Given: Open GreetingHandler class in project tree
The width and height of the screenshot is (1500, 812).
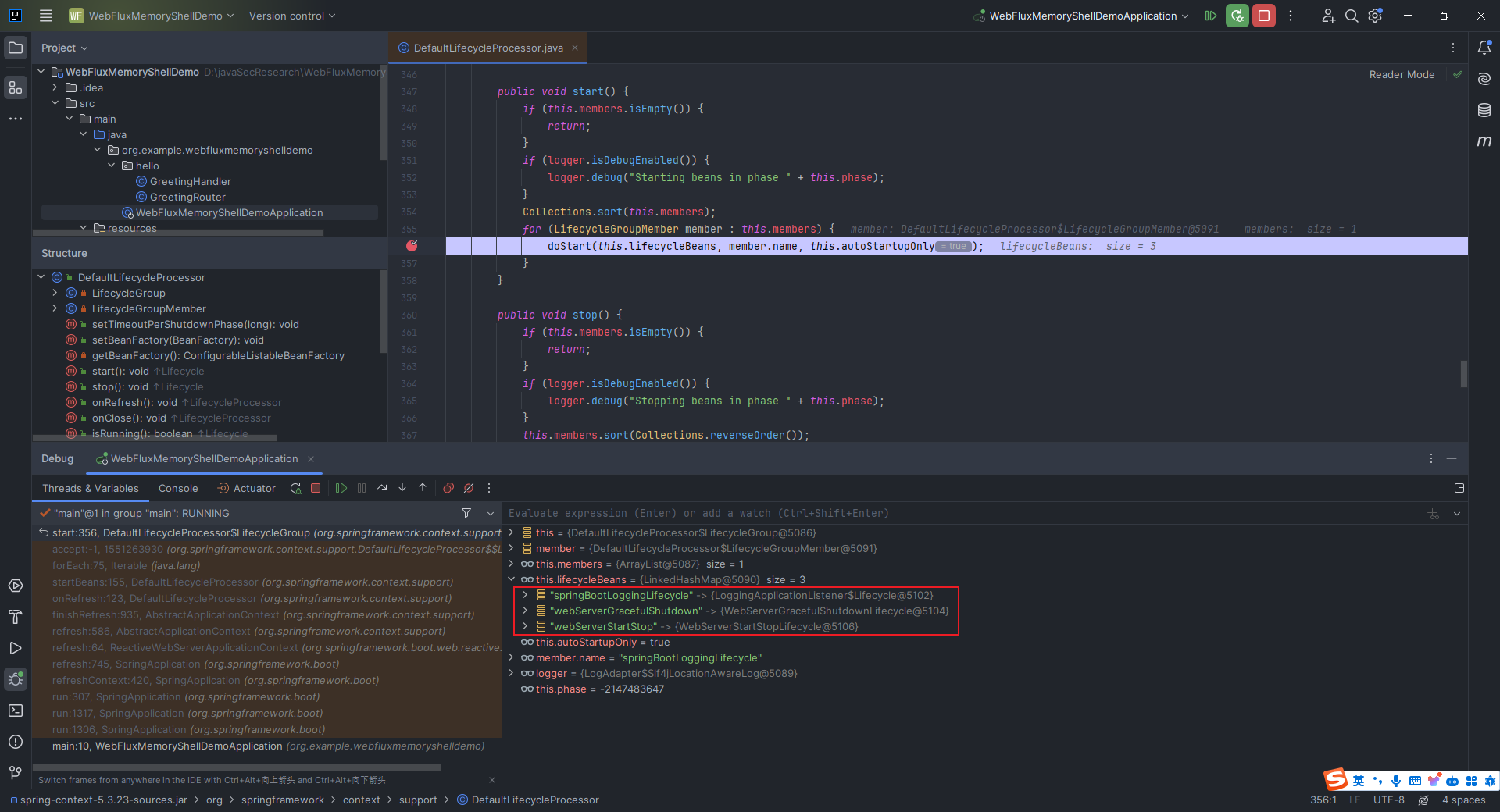Looking at the screenshot, I should (190, 181).
